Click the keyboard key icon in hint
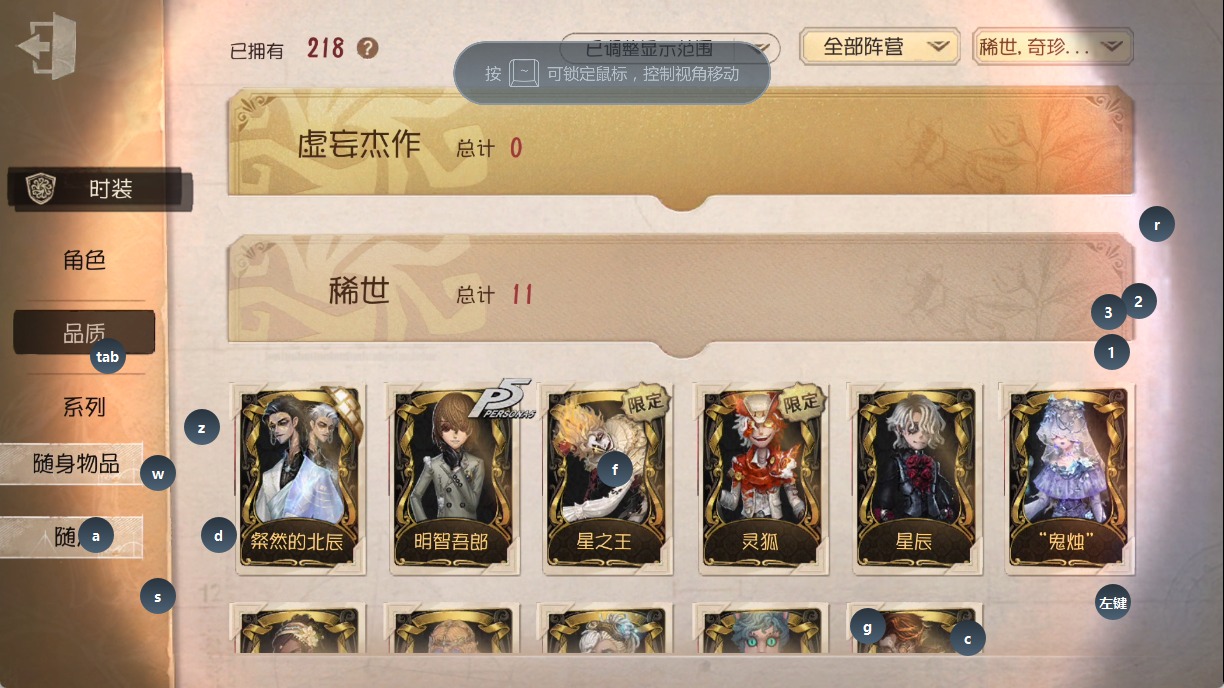Viewport: 1224px width, 688px height. tap(524, 73)
